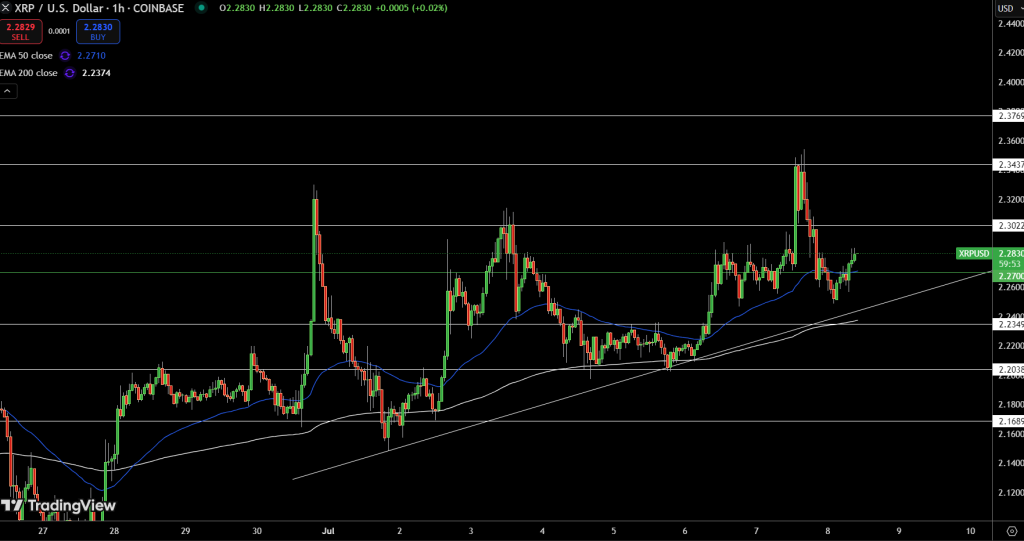Click date label 9 on time axis
Screen dimensions: 1024x541
pos(899,531)
